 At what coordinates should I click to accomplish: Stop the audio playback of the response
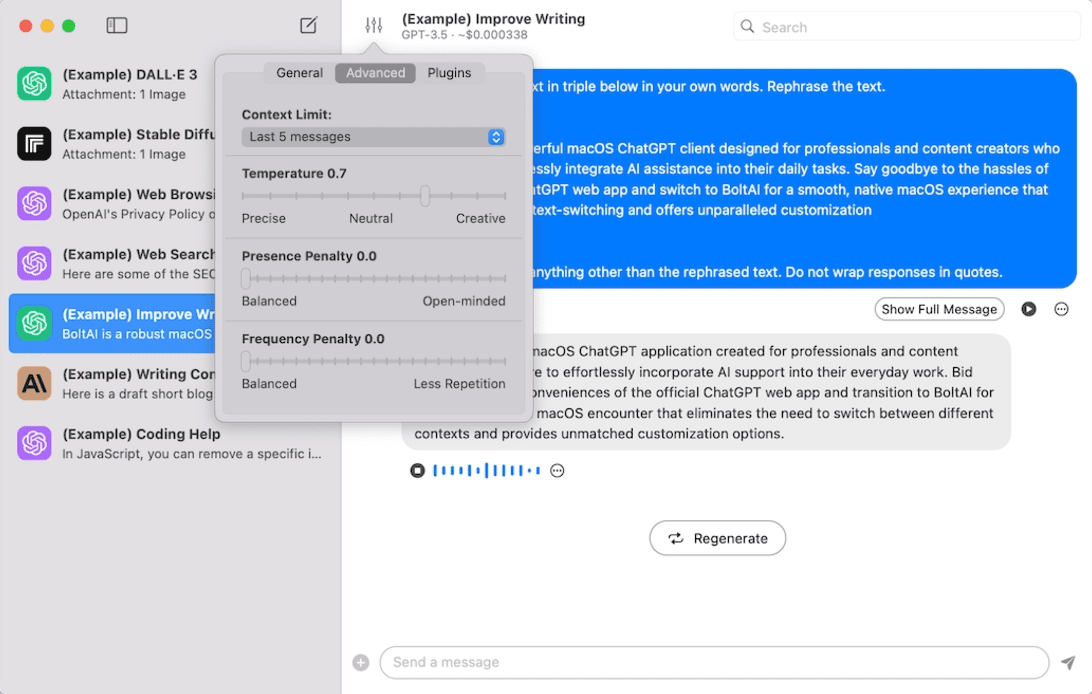click(417, 471)
